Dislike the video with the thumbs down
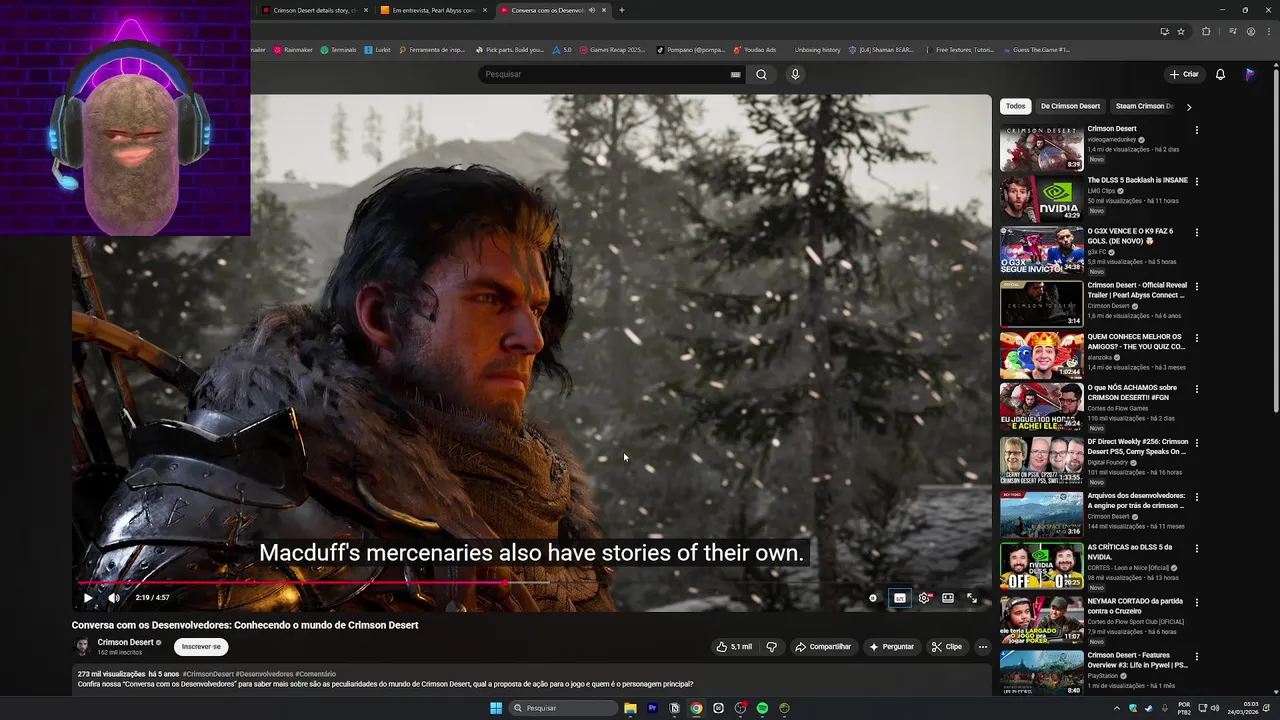The height and width of the screenshot is (720, 1280). pos(771,647)
